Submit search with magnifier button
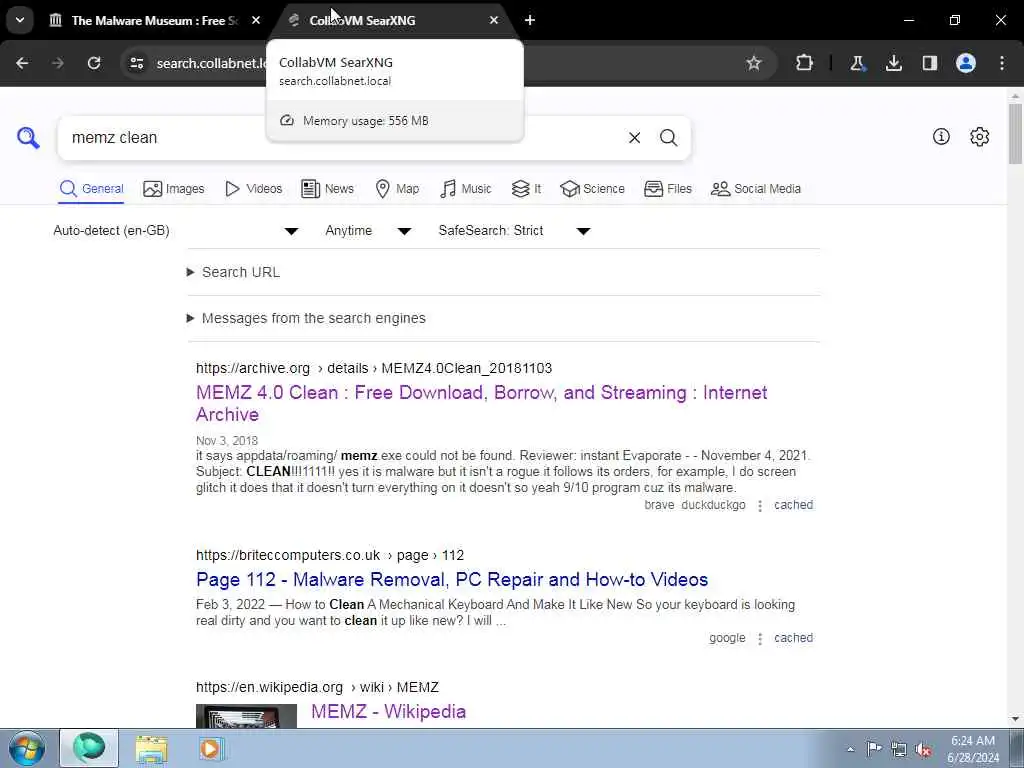 pos(668,138)
